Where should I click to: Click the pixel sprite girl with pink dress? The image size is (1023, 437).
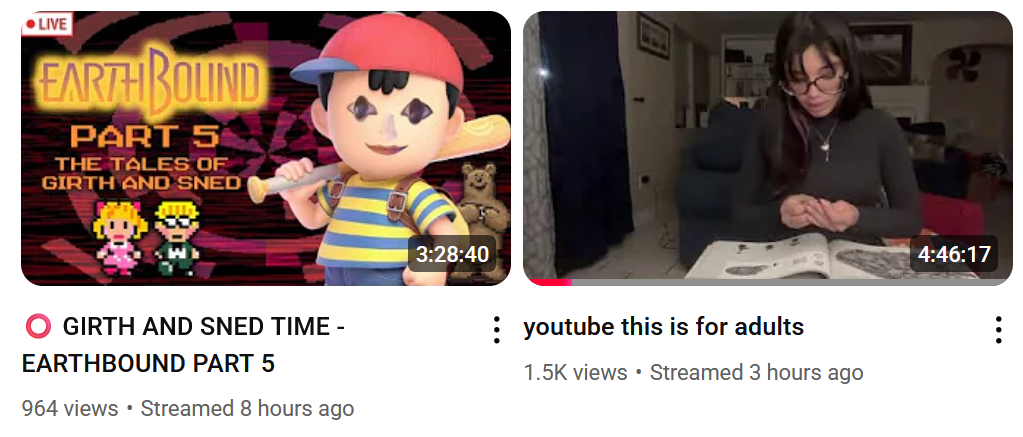(119, 238)
